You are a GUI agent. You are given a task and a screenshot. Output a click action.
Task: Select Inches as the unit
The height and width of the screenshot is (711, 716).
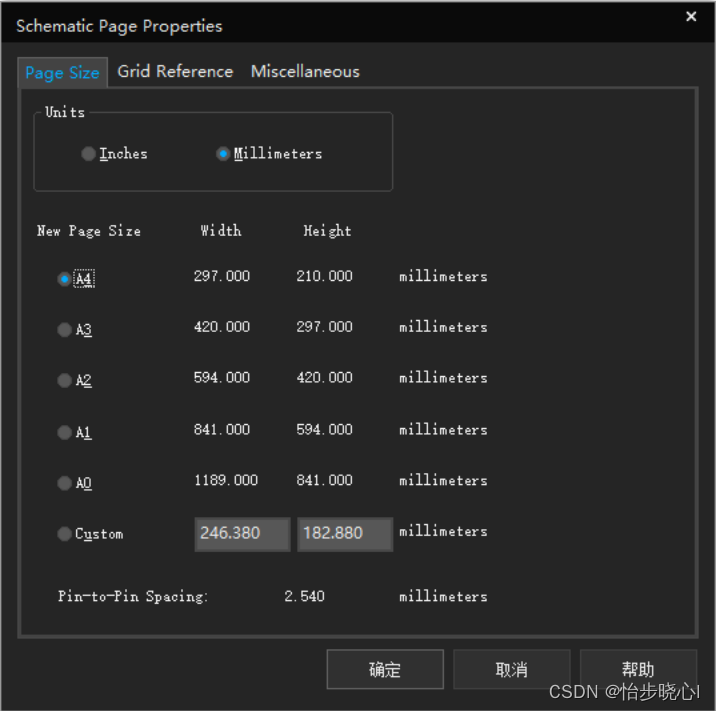(89, 154)
